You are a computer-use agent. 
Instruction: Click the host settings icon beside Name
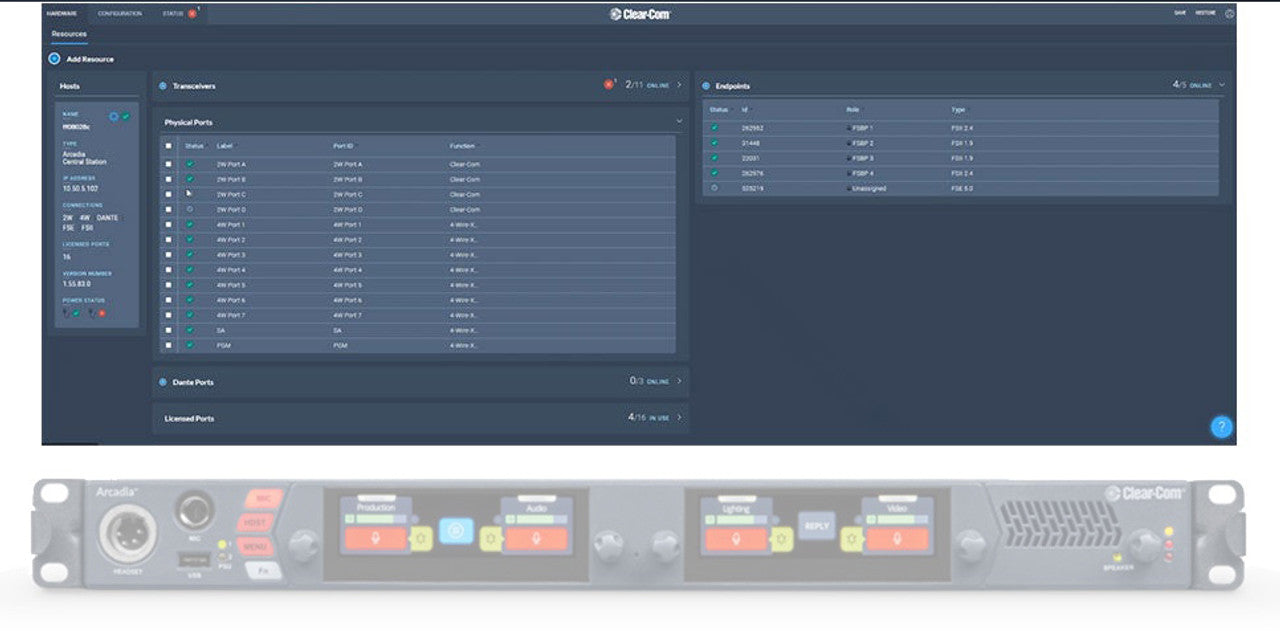pos(114,117)
